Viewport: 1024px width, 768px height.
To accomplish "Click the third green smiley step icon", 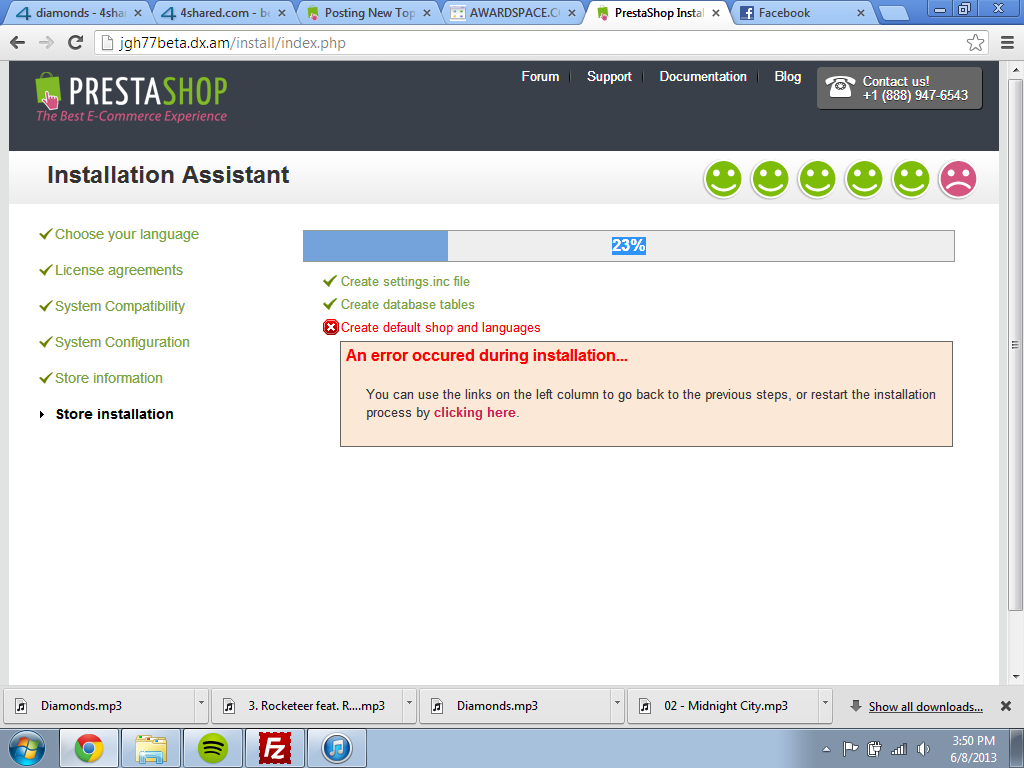I will click(x=817, y=179).
